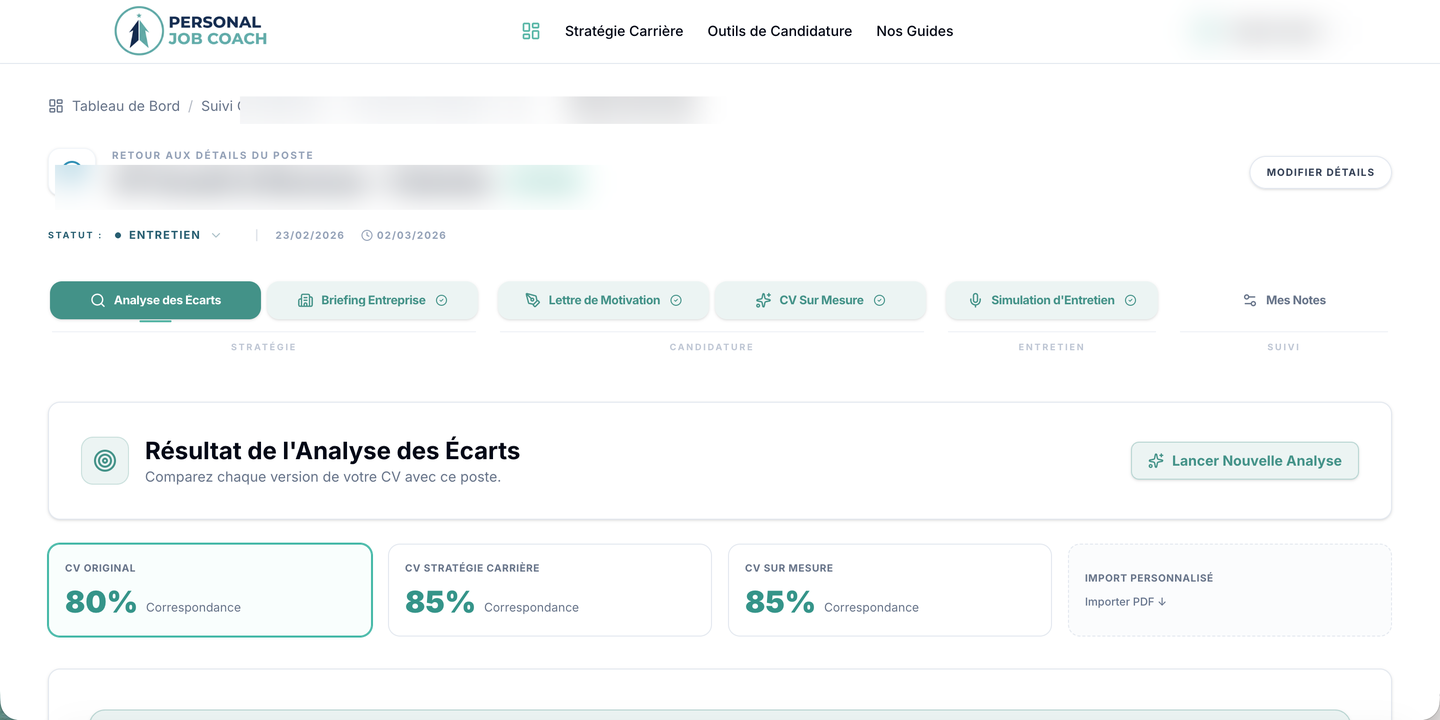Click Importer PDF in Import Personnalisé
Viewport: 1440px width, 720px height.
(x=1126, y=602)
